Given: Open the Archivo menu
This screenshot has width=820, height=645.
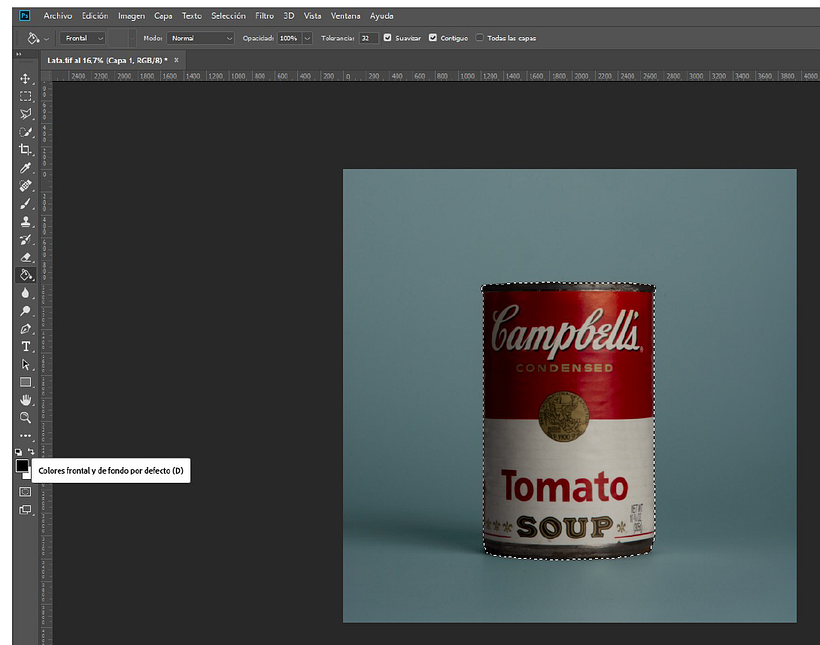Looking at the screenshot, I should (58, 16).
